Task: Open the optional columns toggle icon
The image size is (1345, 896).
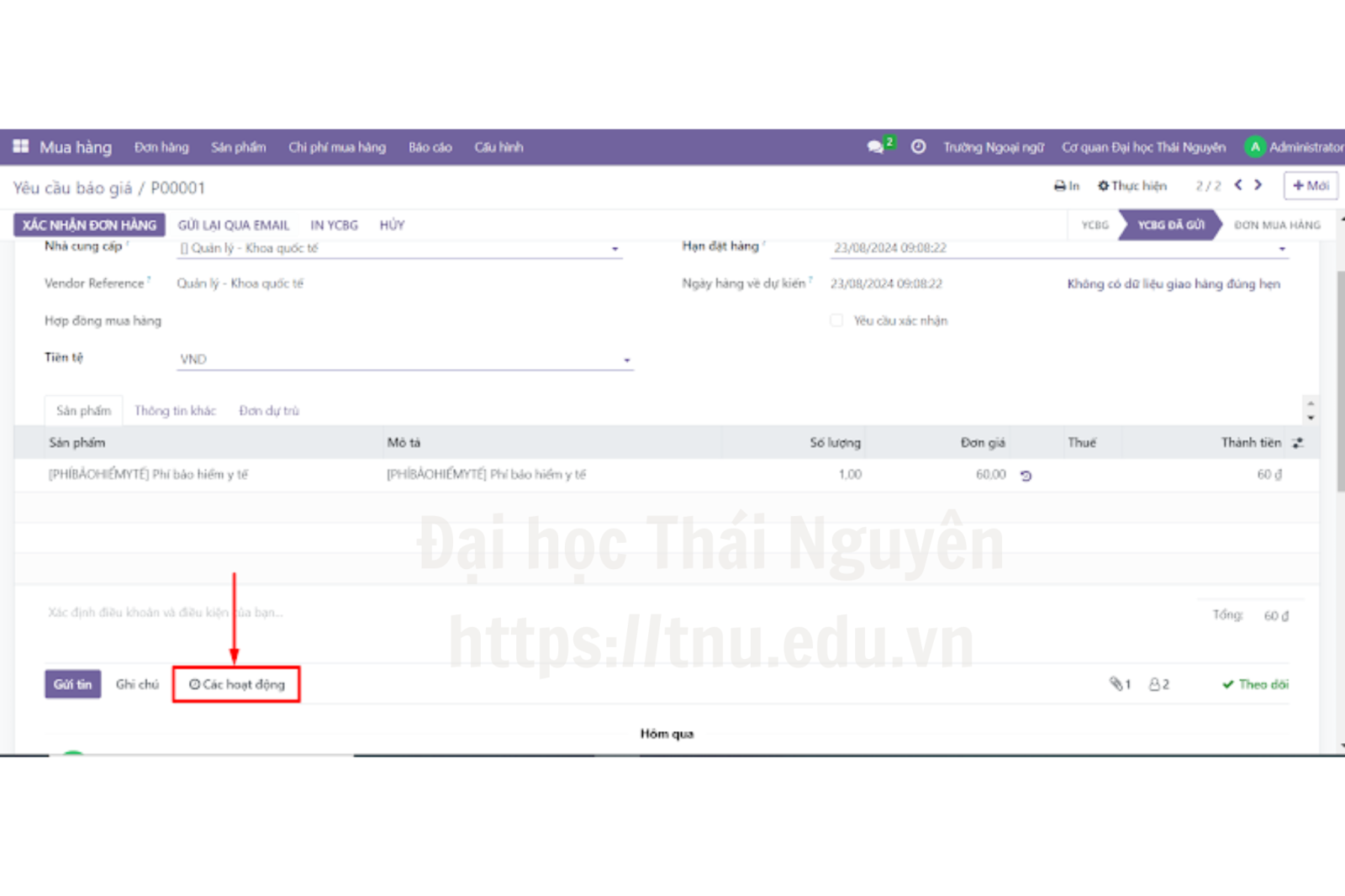Action: click(x=1298, y=443)
